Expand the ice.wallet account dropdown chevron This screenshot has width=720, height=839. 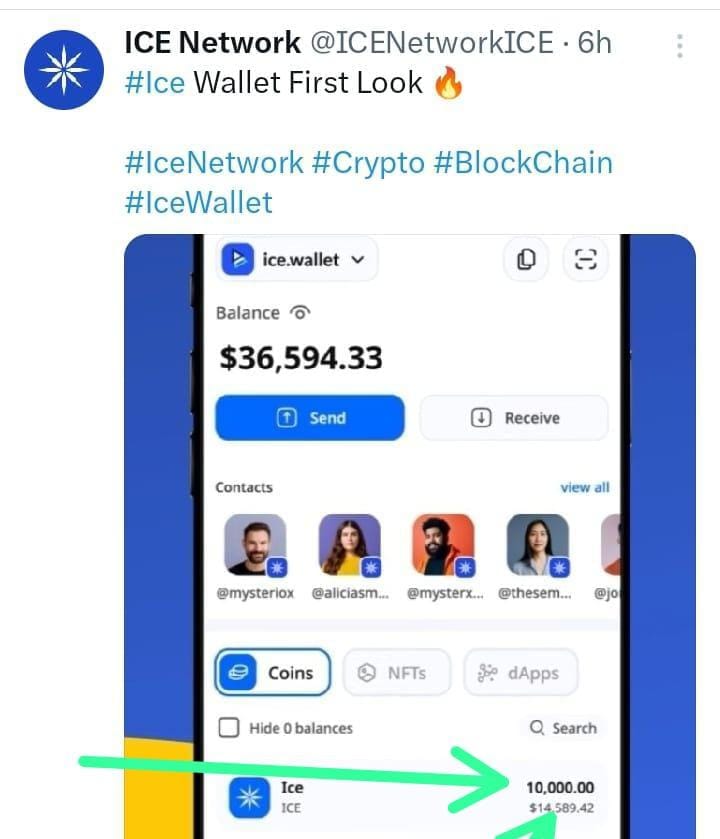[x=358, y=260]
